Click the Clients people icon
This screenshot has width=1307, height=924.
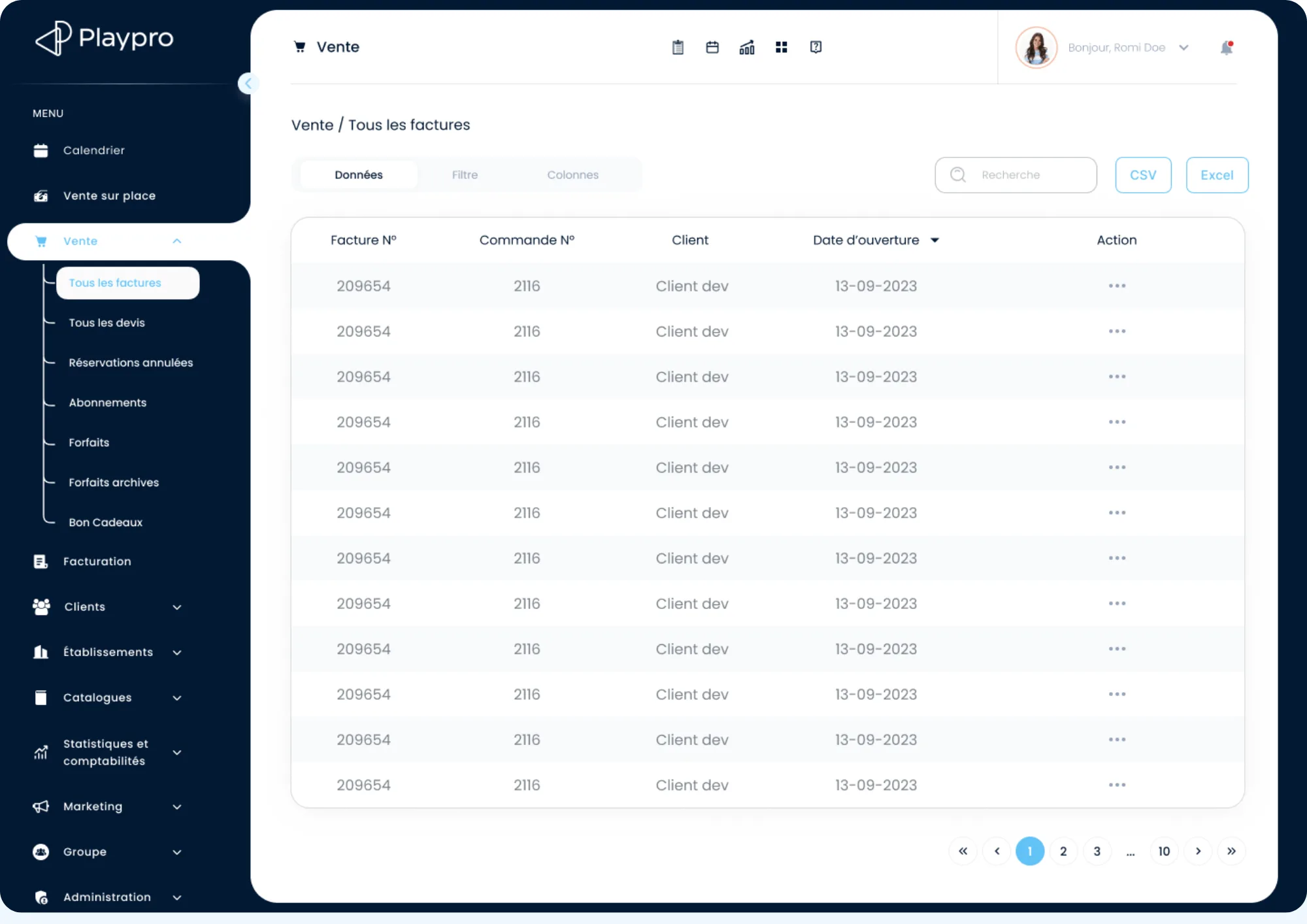click(41, 607)
